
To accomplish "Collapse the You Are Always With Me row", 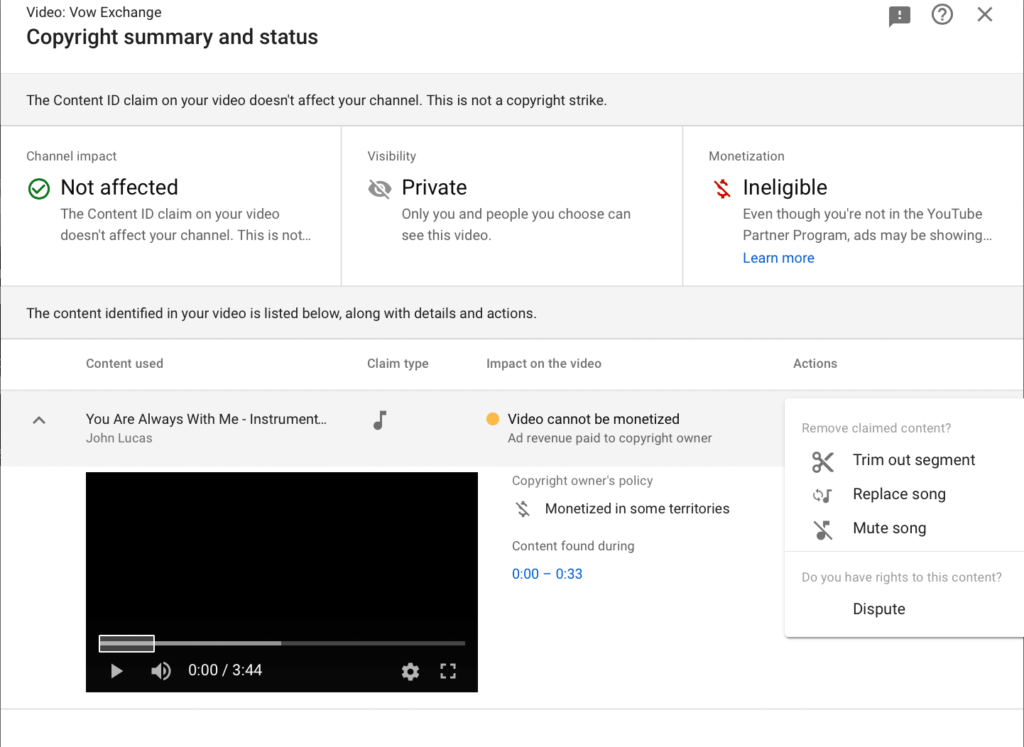I will pos(39,420).
